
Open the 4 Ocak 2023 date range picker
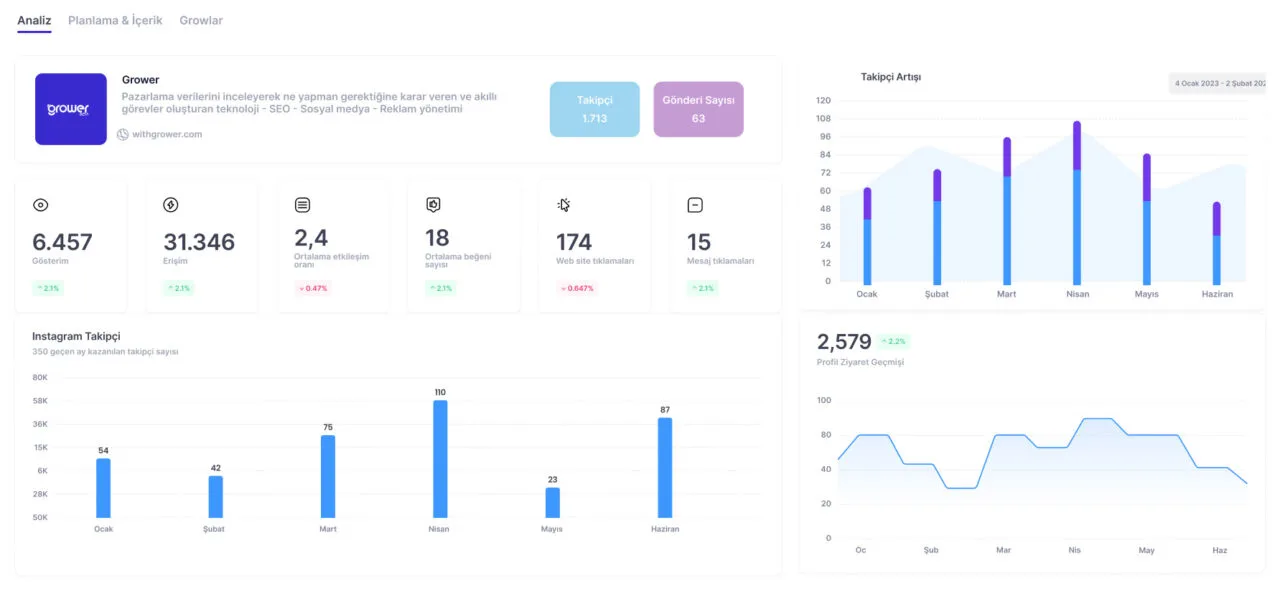[1219, 83]
